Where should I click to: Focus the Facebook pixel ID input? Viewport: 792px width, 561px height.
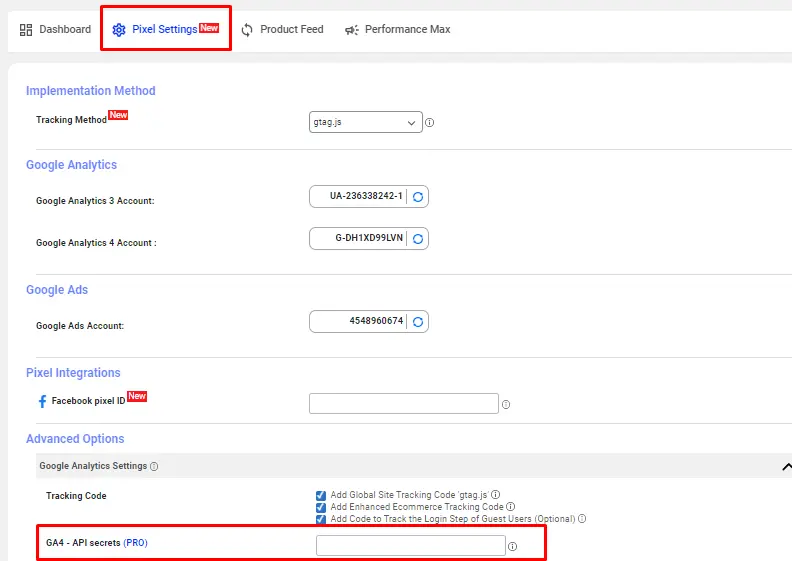click(x=404, y=403)
